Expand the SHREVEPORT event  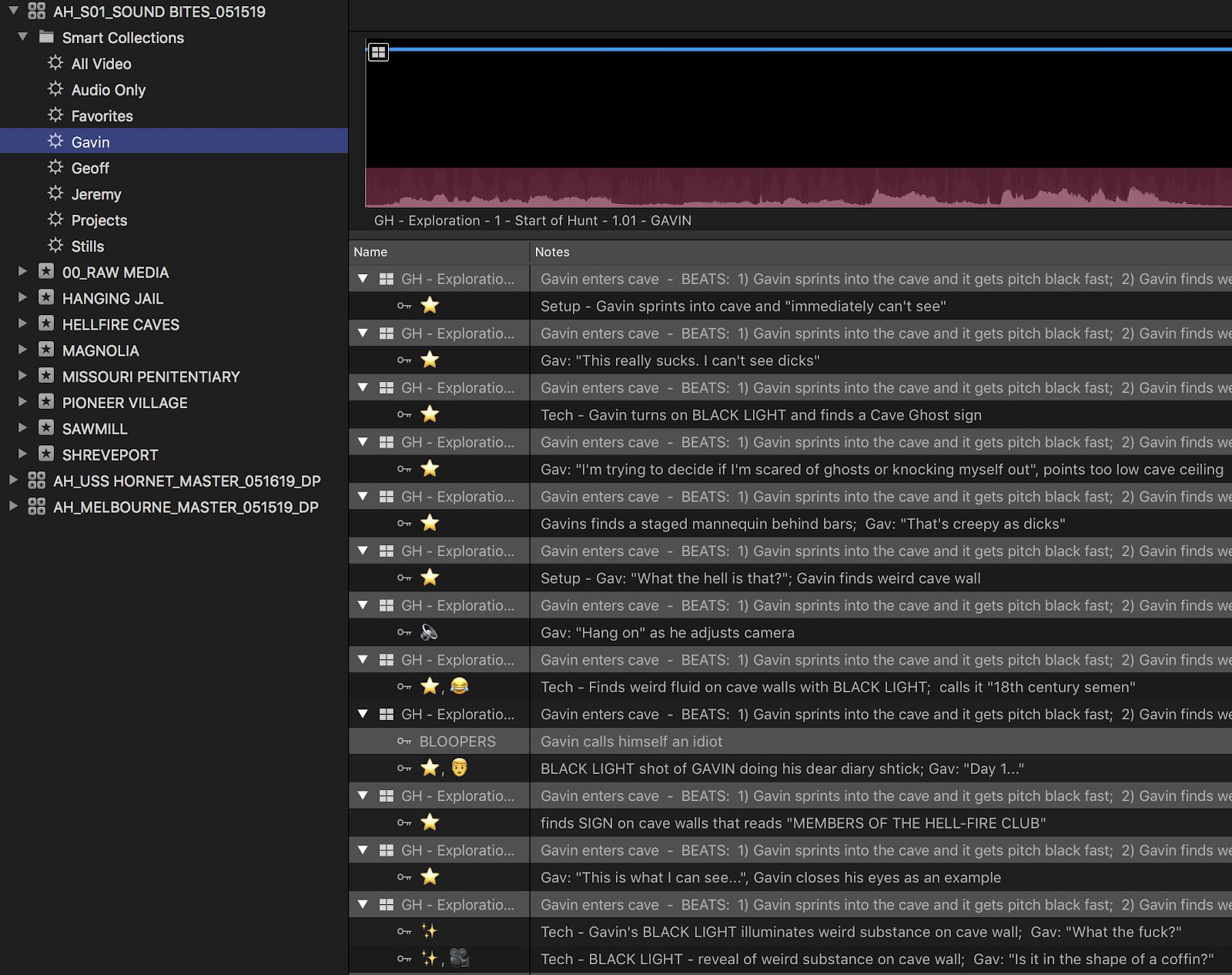(x=22, y=454)
